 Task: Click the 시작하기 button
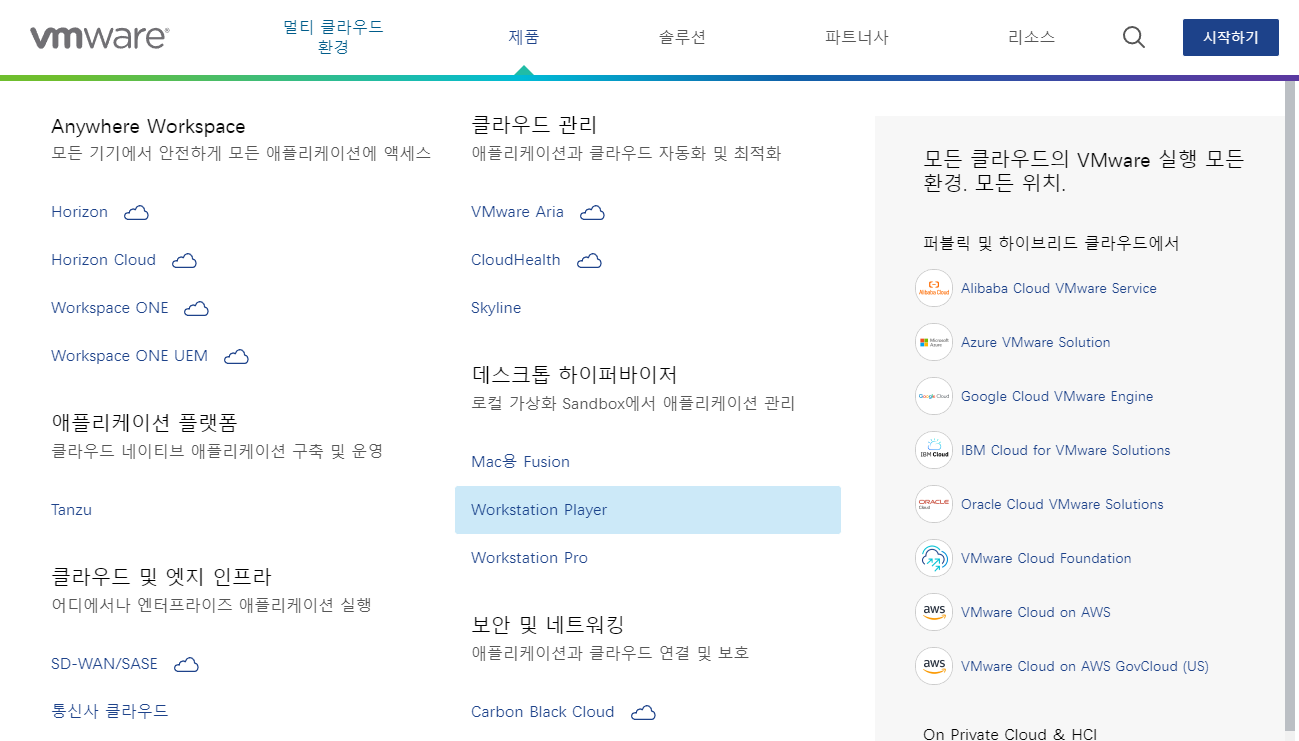tap(1230, 37)
